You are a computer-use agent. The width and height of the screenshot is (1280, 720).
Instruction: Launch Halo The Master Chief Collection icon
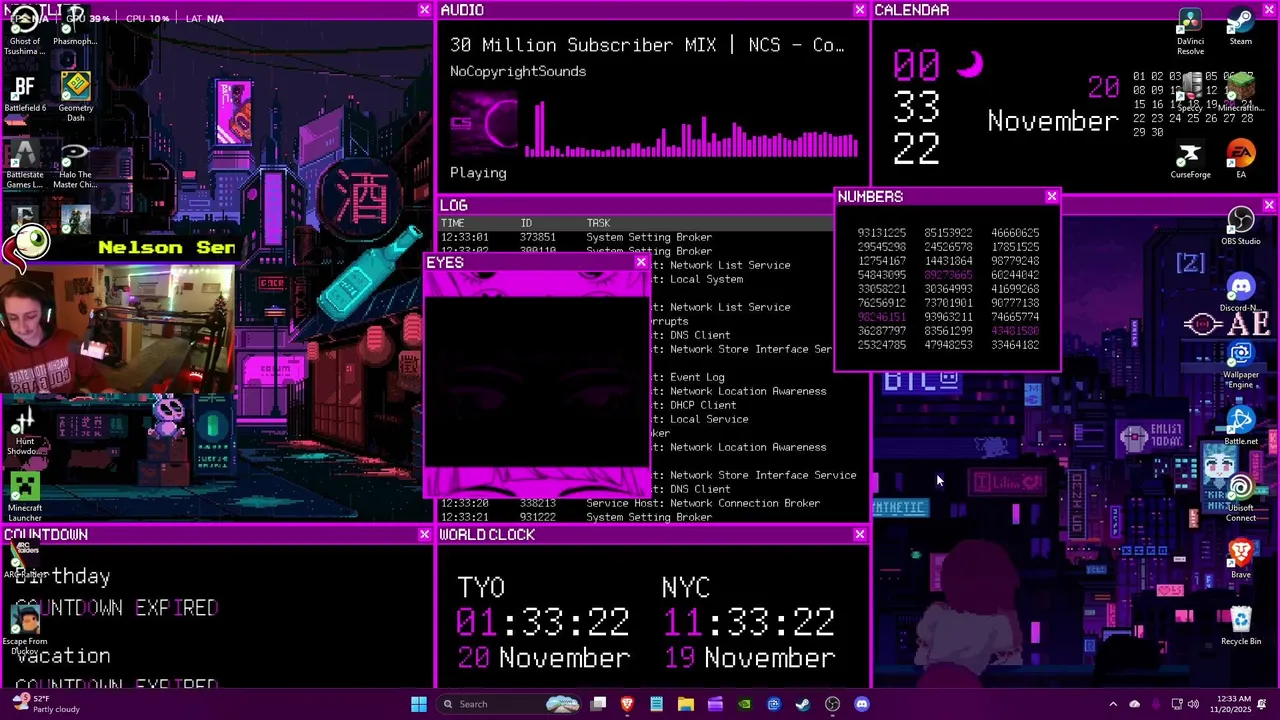[x=75, y=164]
